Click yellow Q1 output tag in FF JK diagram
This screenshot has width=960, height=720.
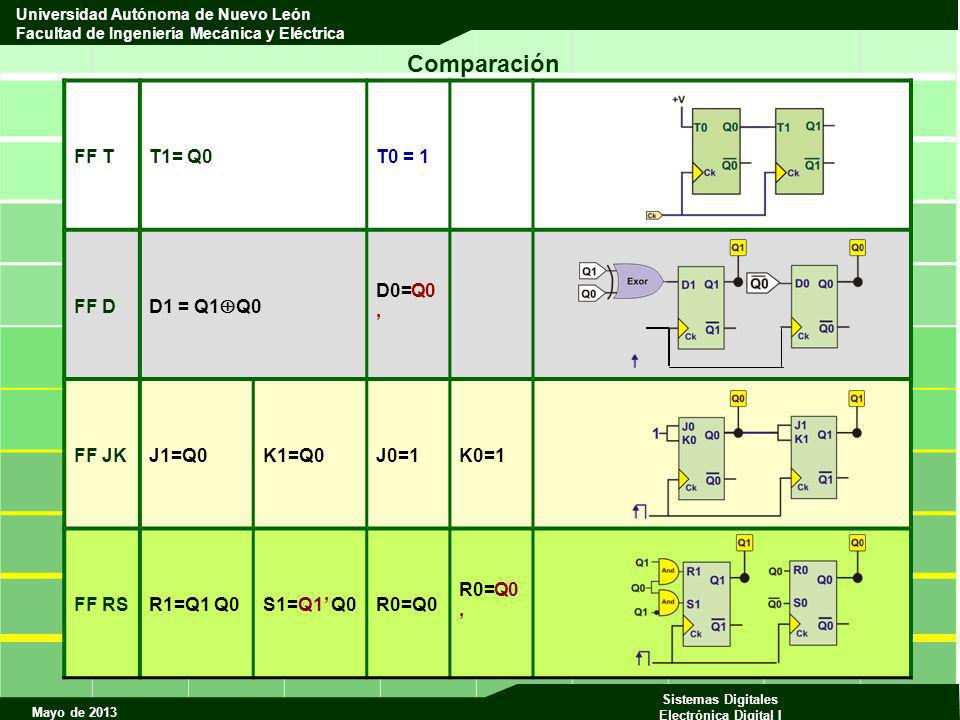857,399
